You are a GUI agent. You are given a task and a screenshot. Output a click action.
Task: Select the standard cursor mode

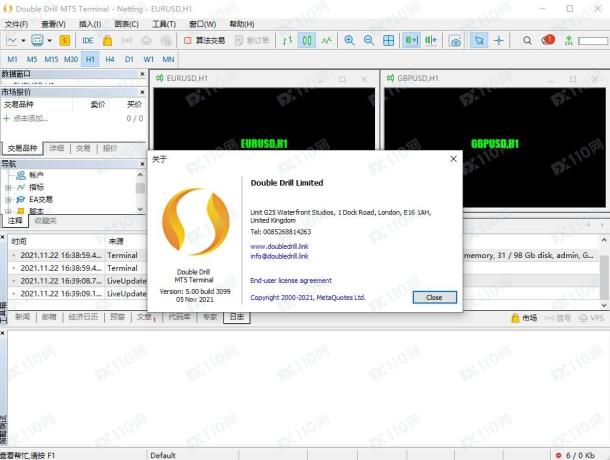coord(479,40)
